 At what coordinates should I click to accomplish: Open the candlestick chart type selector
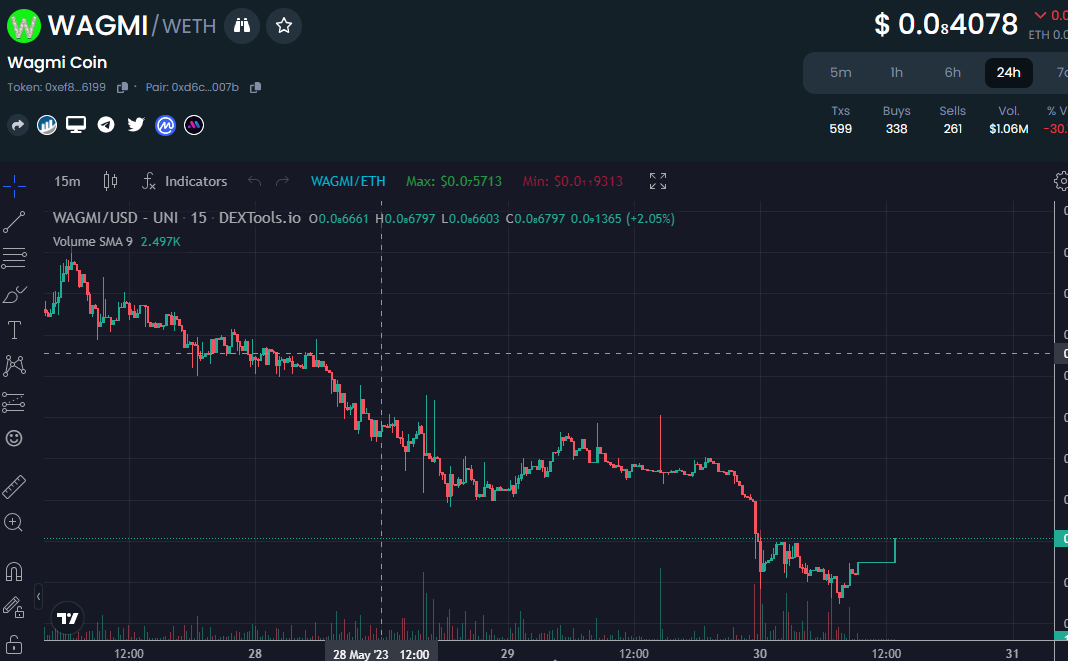(x=110, y=181)
